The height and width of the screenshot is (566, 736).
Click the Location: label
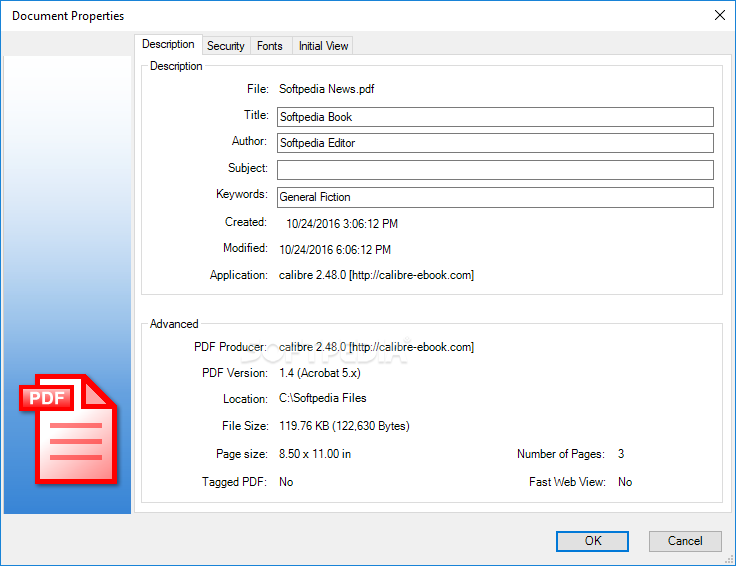pos(245,399)
